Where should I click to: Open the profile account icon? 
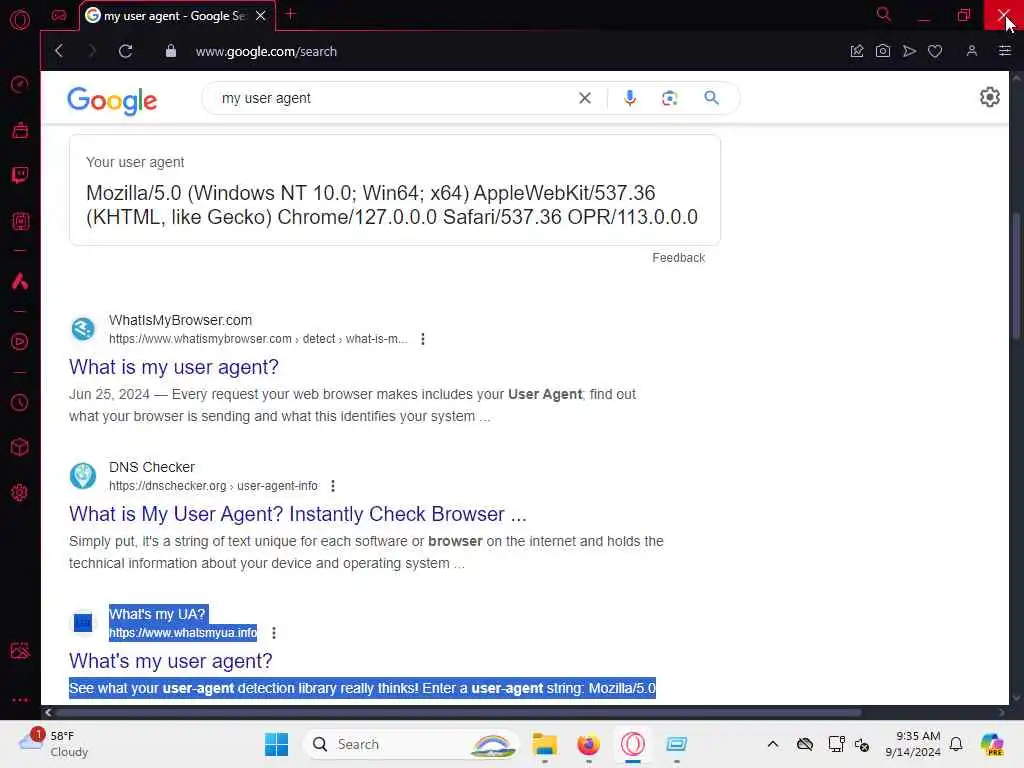coord(972,51)
